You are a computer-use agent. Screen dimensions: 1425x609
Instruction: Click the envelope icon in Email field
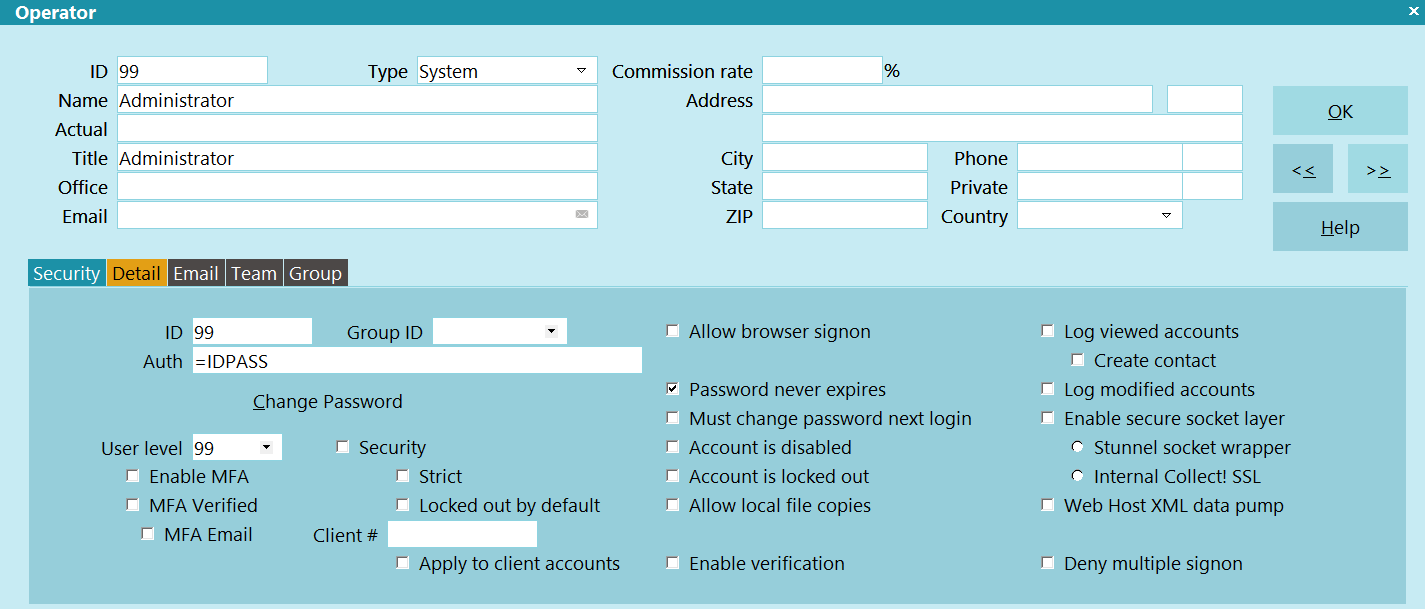tap(582, 214)
